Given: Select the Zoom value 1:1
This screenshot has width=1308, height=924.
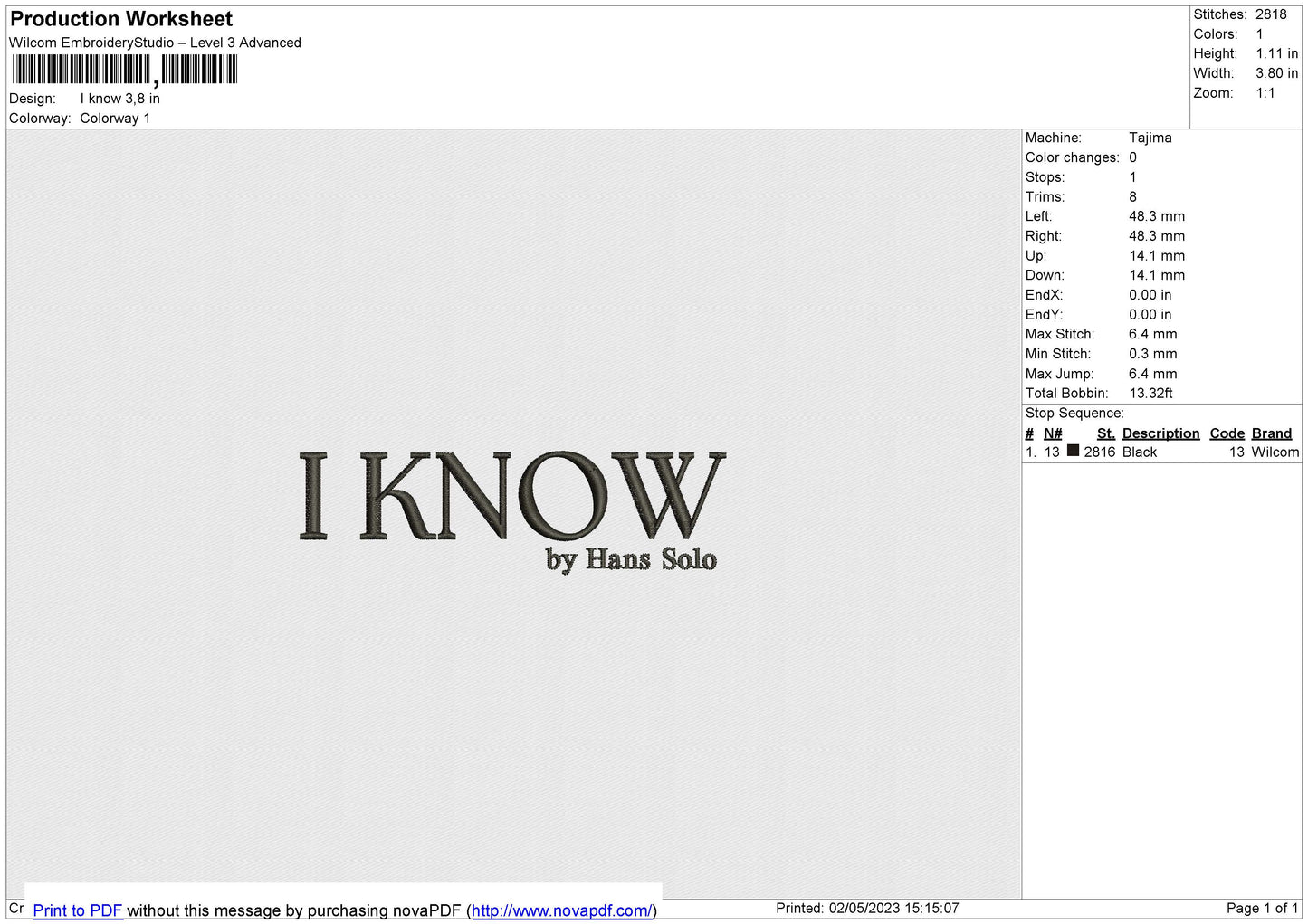Looking at the screenshot, I should click(x=1265, y=93).
